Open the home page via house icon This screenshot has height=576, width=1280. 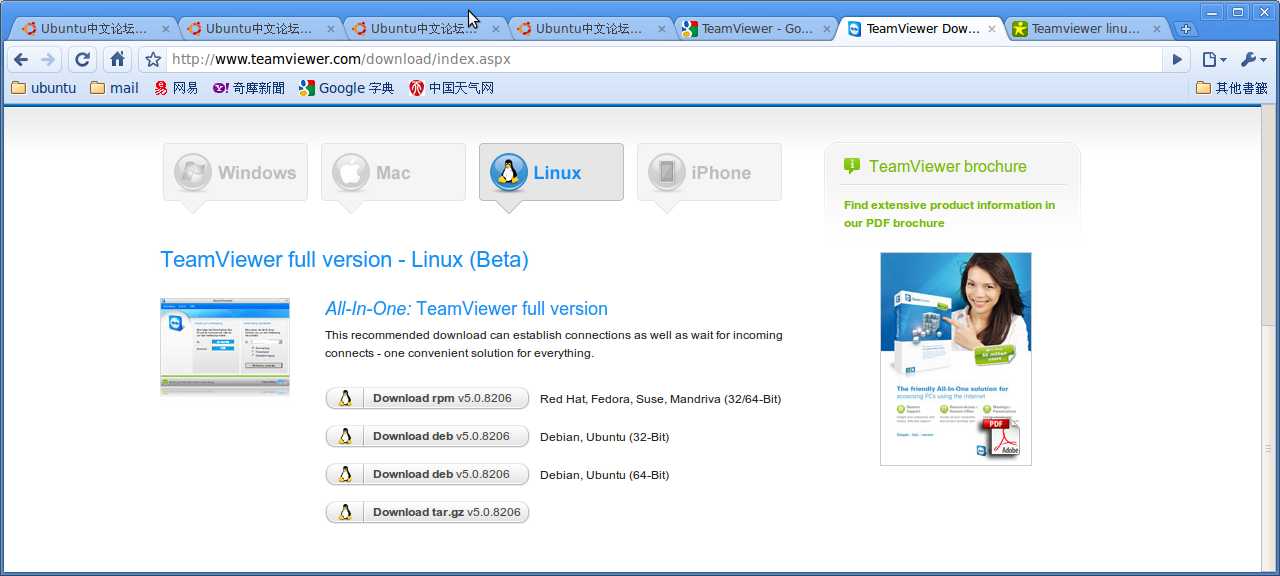point(117,59)
